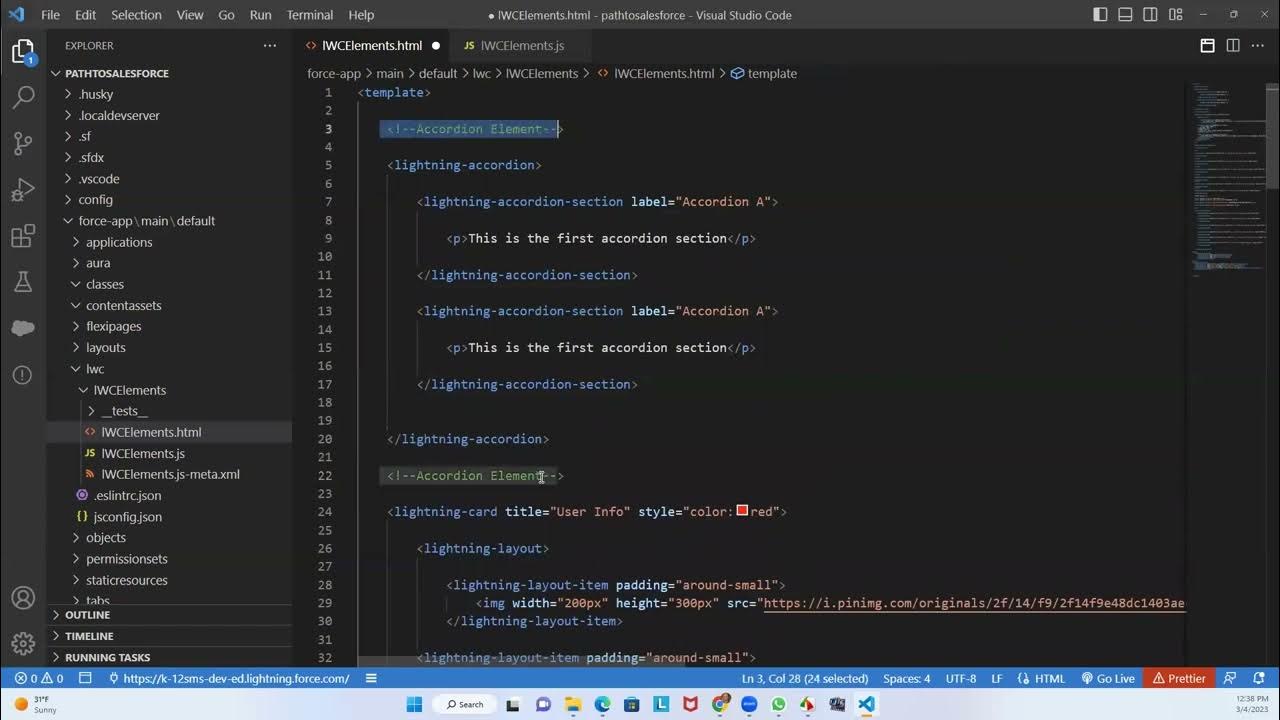The image size is (1280, 720).
Task: Change the UTF-8 encoding
Action: tap(960, 678)
